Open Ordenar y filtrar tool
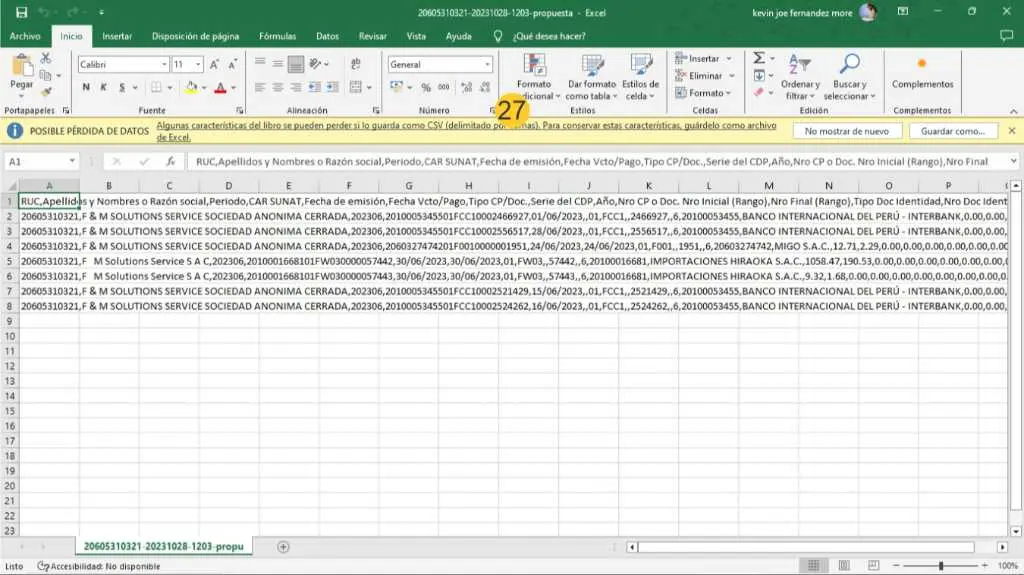Viewport: 1024px width, 575px height. [800, 76]
